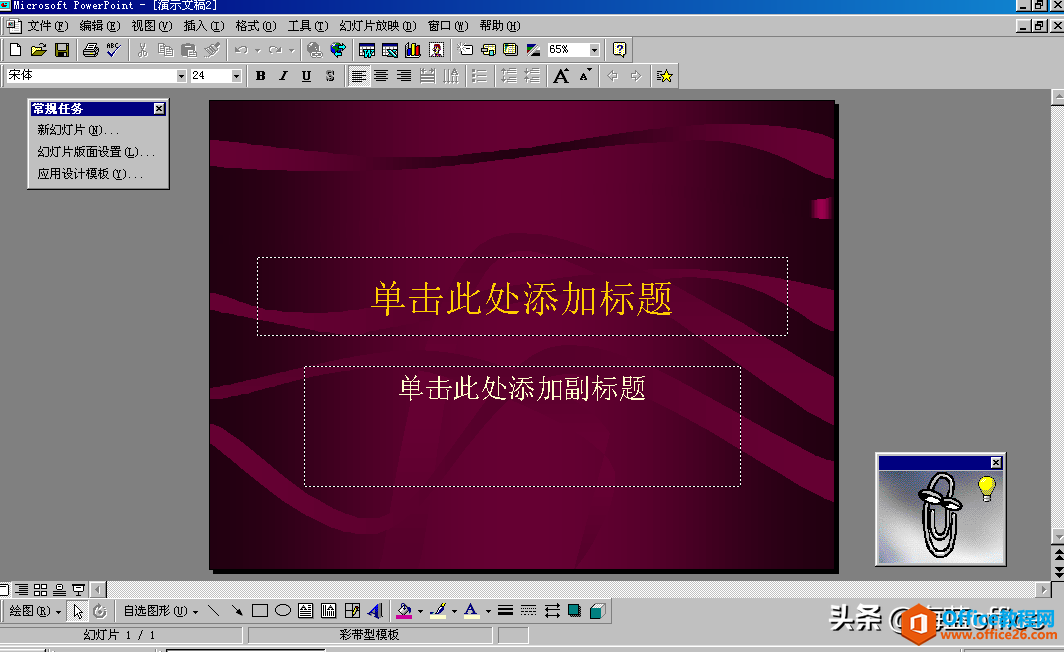Image resolution: width=1064 pixels, height=652 pixels.
Task: Open the zoom level dropdown showing 65%
Action: click(593, 49)
